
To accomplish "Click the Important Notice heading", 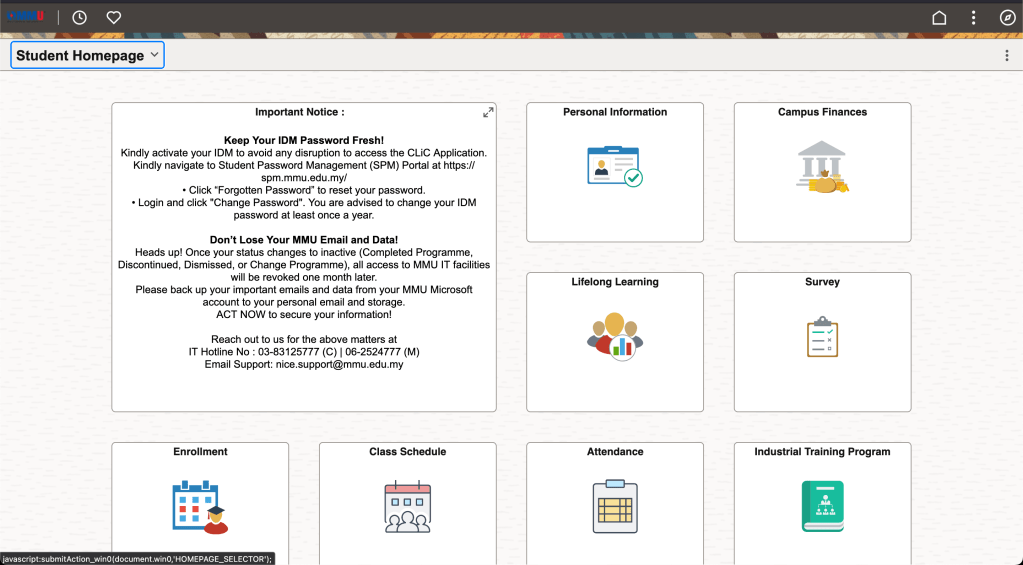I will (x=299, y=112).
